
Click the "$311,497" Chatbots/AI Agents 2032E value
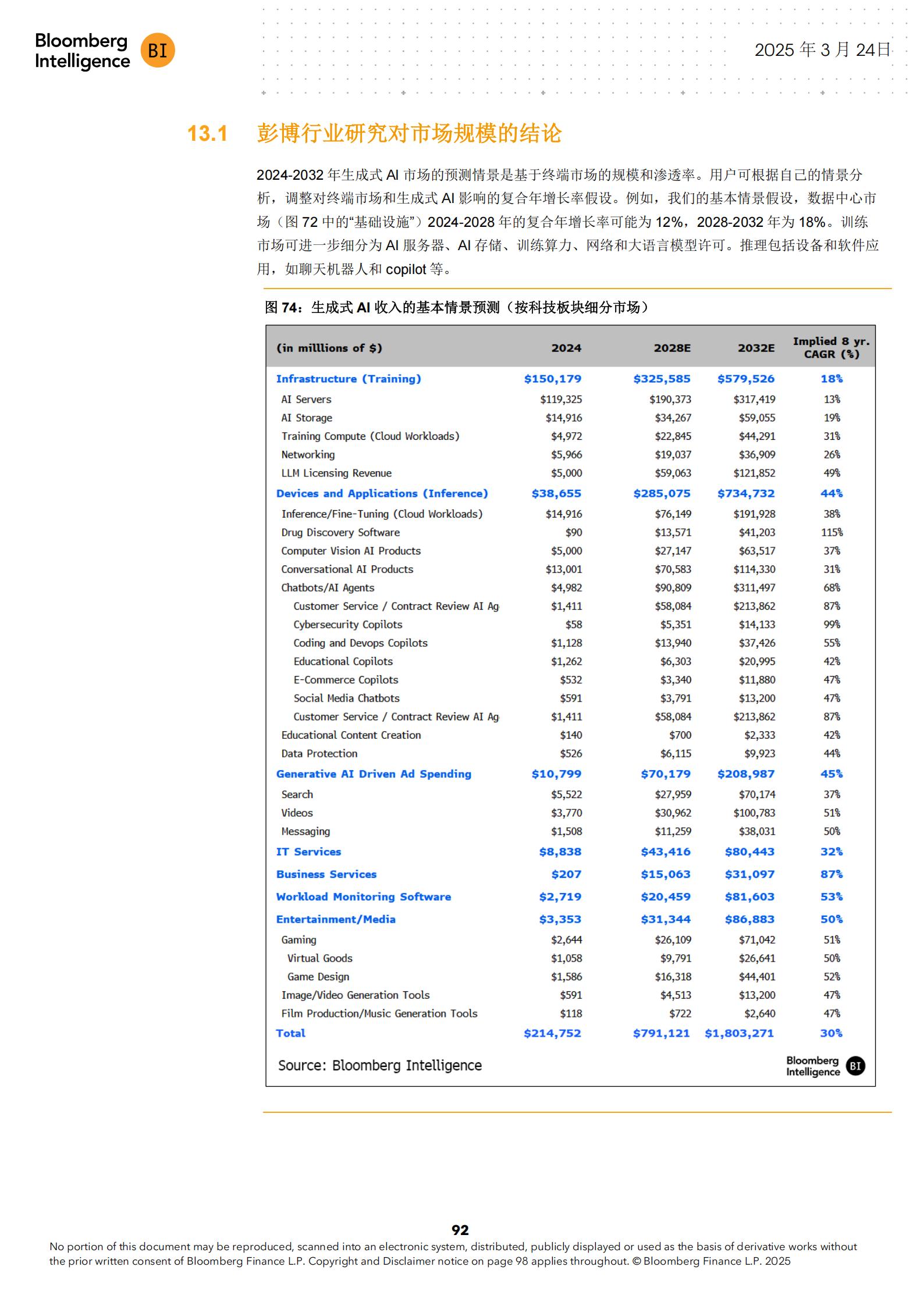[x=754, y=588]
